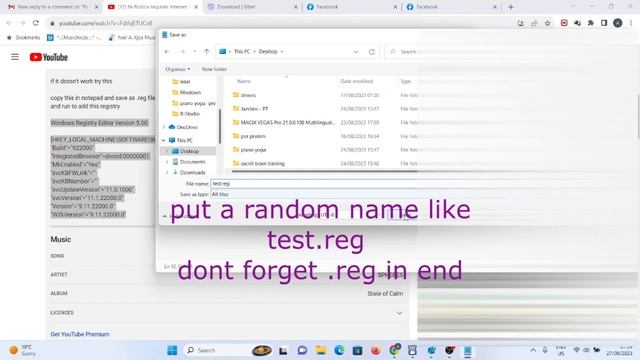Open File Explorer on taskbar

[x=321, y=351]
